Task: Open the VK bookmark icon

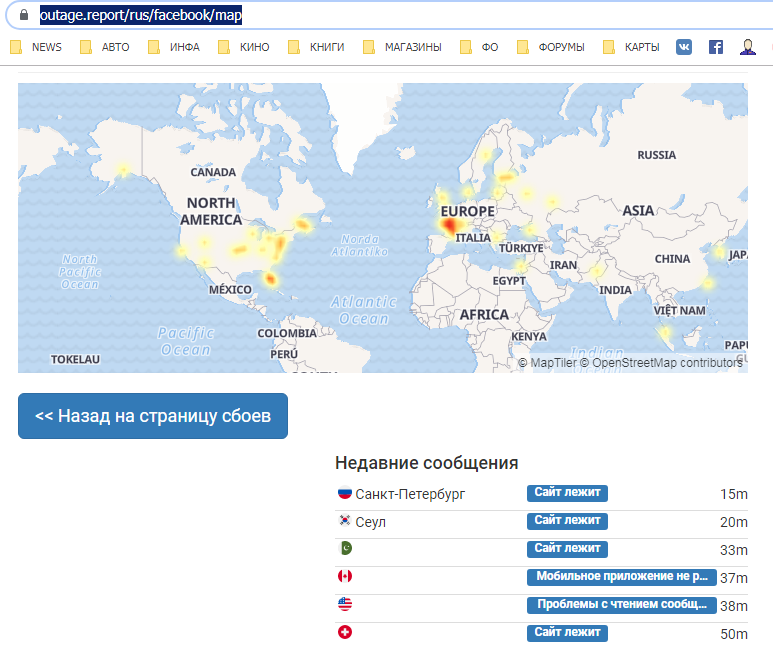Action: [684, 47]
